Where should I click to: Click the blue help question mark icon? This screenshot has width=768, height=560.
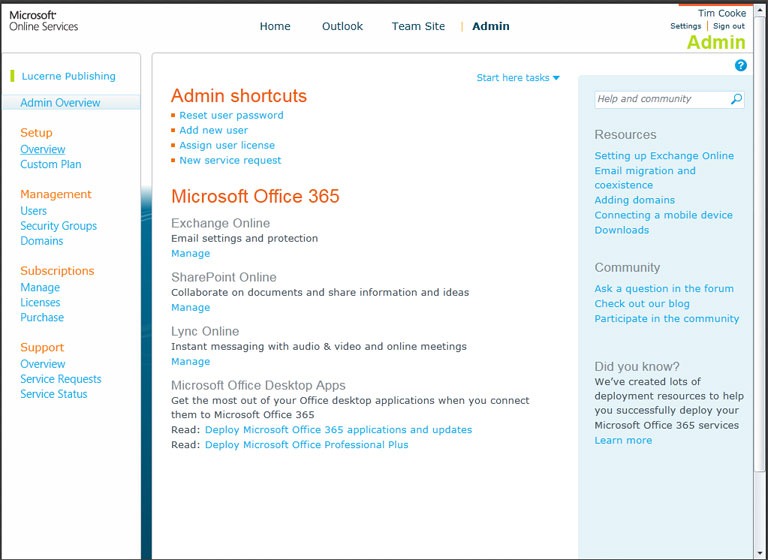click(741, 65)
